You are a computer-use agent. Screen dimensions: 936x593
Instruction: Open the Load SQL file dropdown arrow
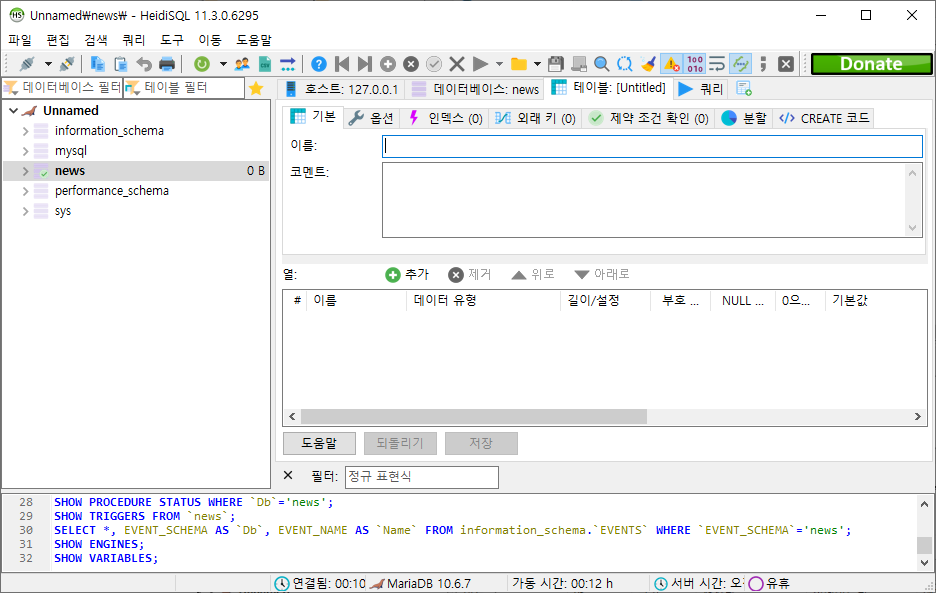pyautogui.click(x=537, y=64)
